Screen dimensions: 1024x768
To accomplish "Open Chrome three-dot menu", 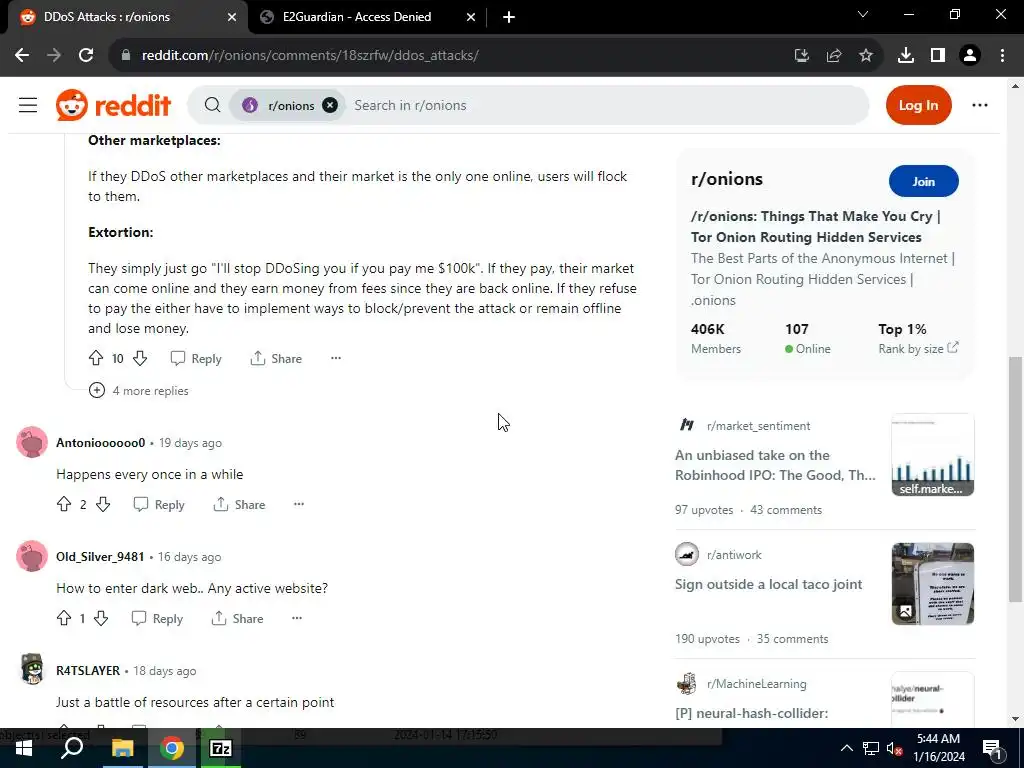I will [x=1002, y=56].
